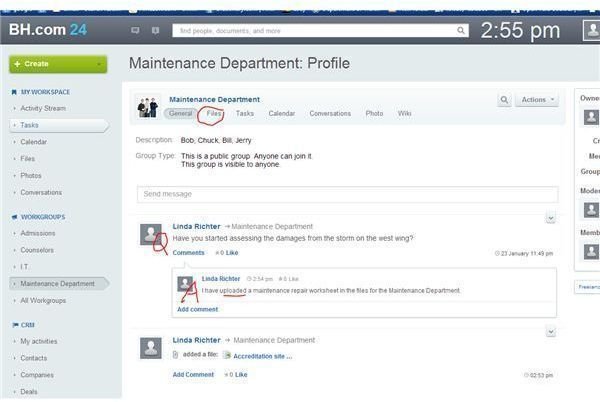
Task: Collapse the My Workspace section
Action: [45, 92]
